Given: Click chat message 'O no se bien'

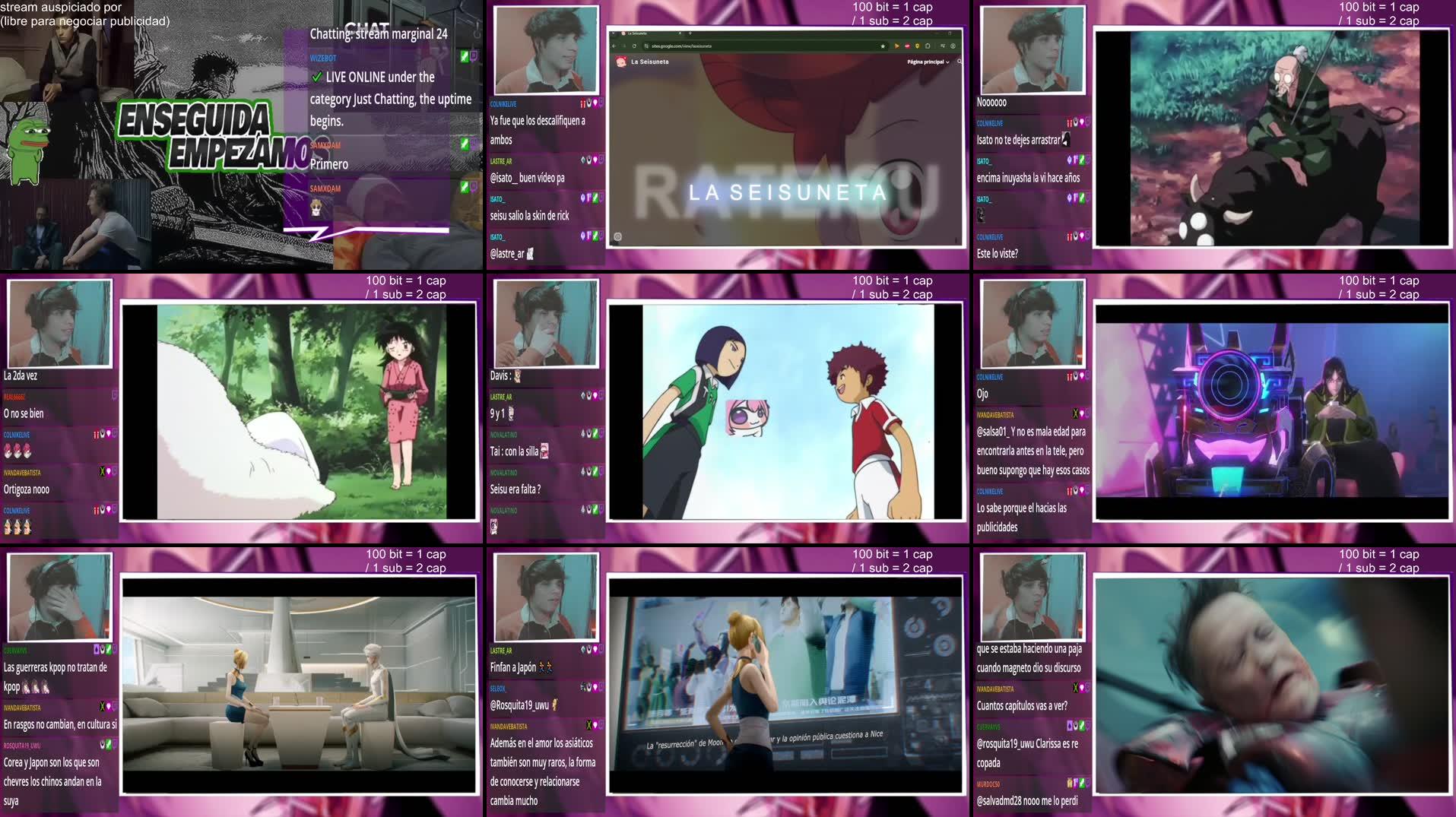Looking at the screenshot, I should pos(24,413).
